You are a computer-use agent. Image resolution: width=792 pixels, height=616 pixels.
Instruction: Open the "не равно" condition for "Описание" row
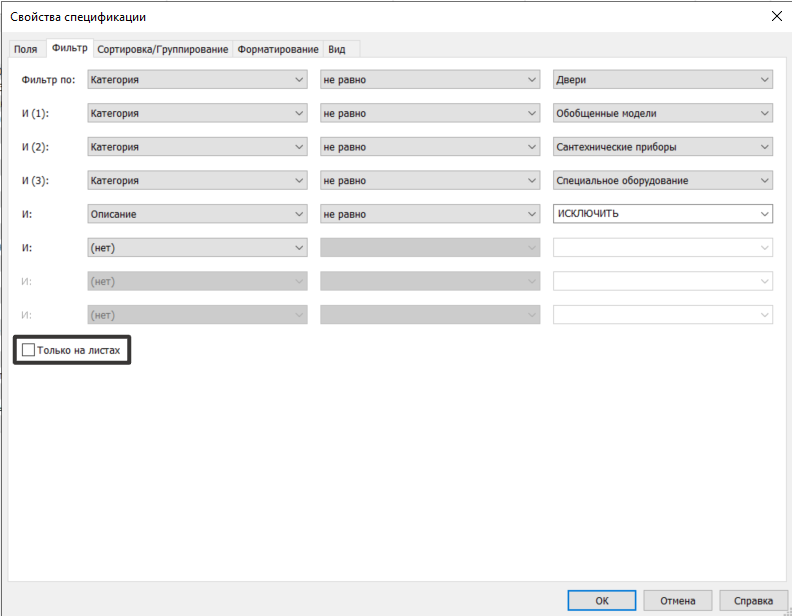tap(430, 214)
